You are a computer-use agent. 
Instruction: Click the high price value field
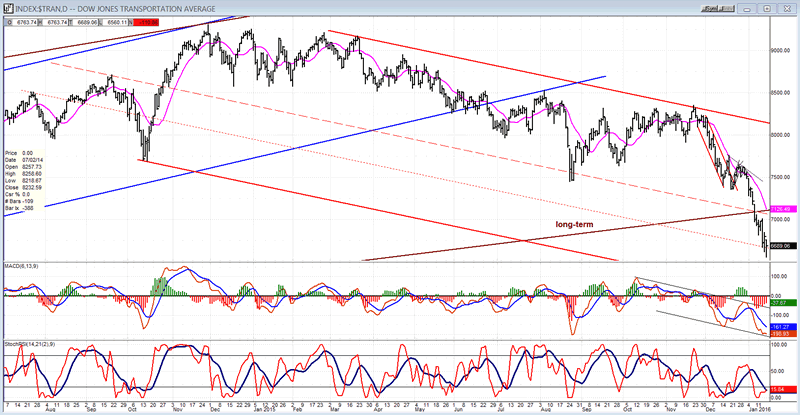57,22
